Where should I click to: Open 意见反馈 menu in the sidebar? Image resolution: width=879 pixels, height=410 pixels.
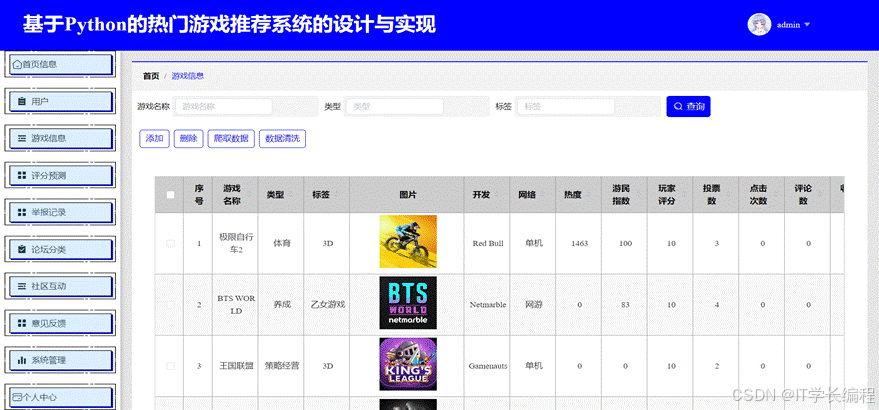coord(60,323)
